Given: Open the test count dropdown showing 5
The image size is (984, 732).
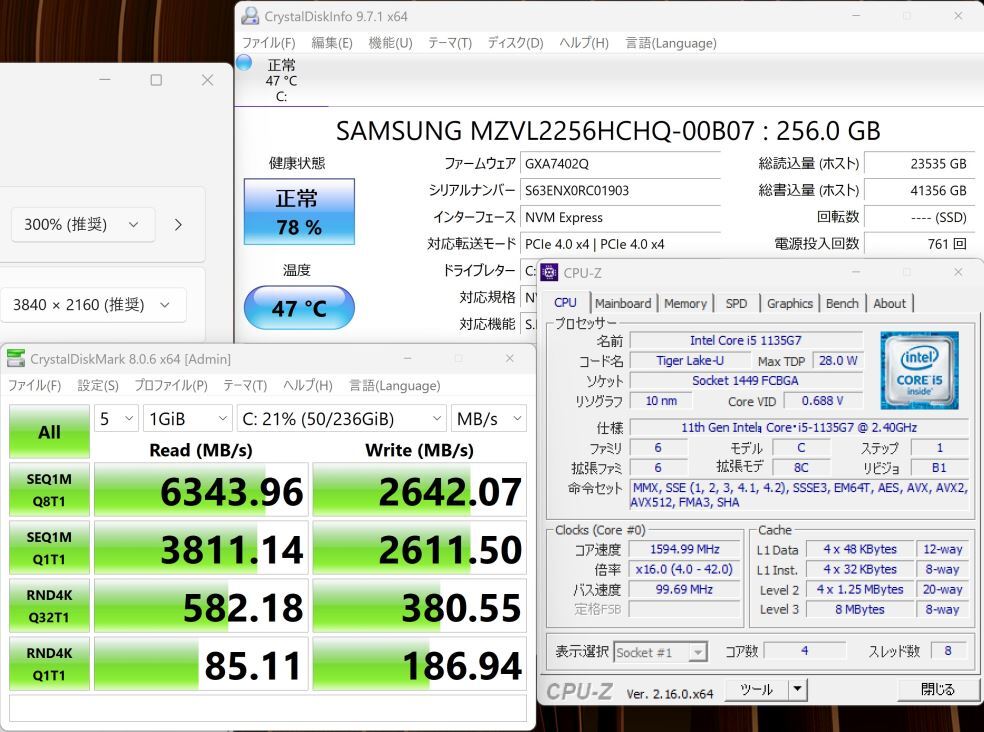Looking at the screenshot, I should 115,418.
